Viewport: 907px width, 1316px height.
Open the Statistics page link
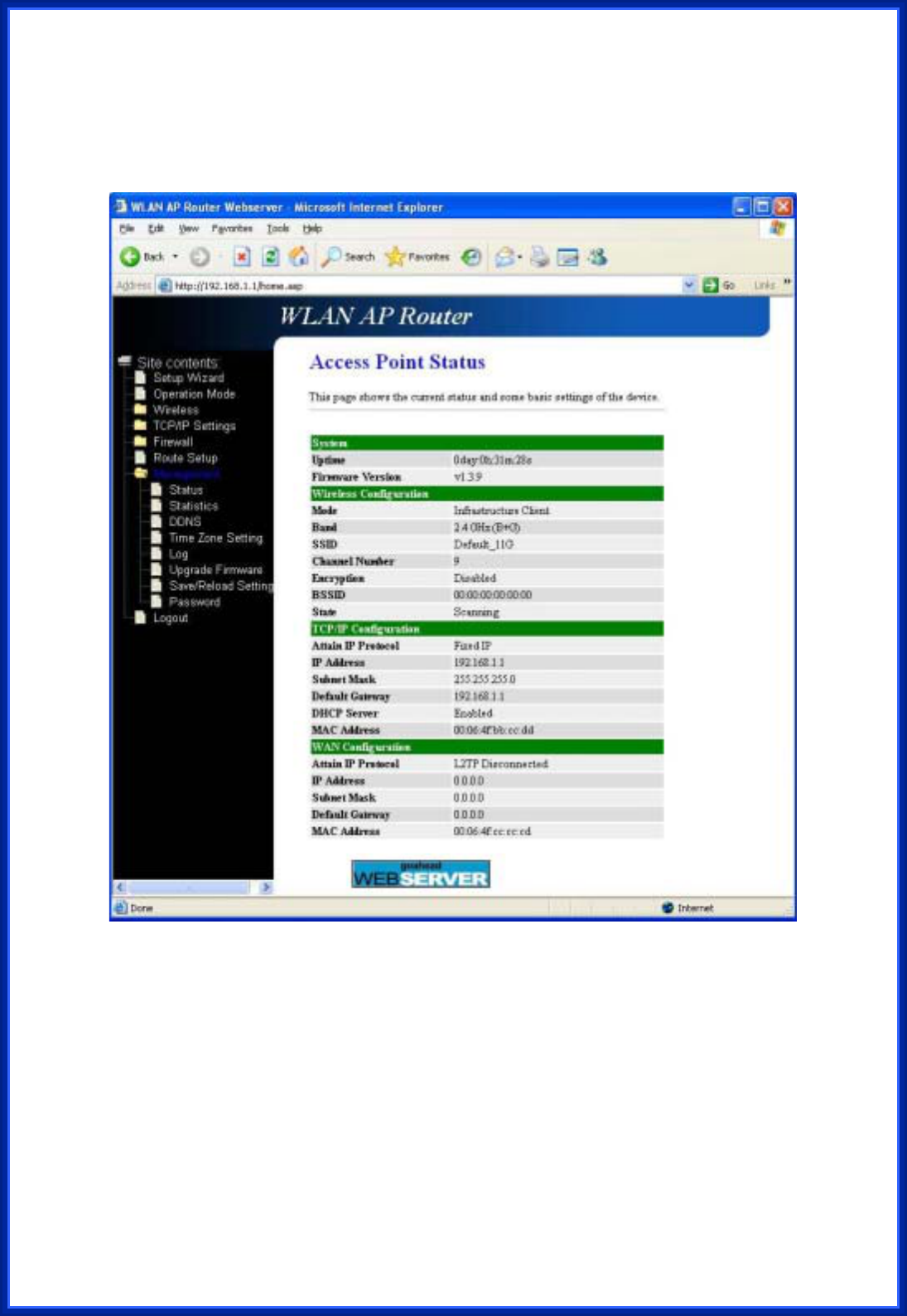pos(193,506)
